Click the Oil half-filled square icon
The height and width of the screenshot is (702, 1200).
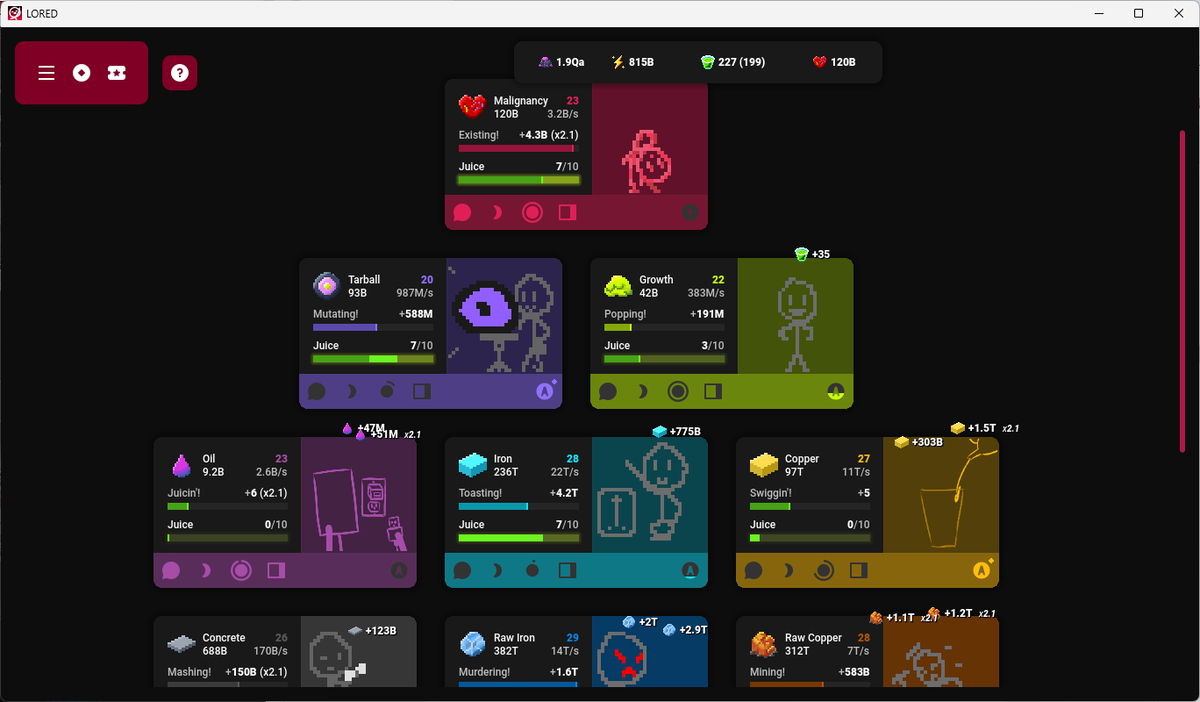coord(276,570)
